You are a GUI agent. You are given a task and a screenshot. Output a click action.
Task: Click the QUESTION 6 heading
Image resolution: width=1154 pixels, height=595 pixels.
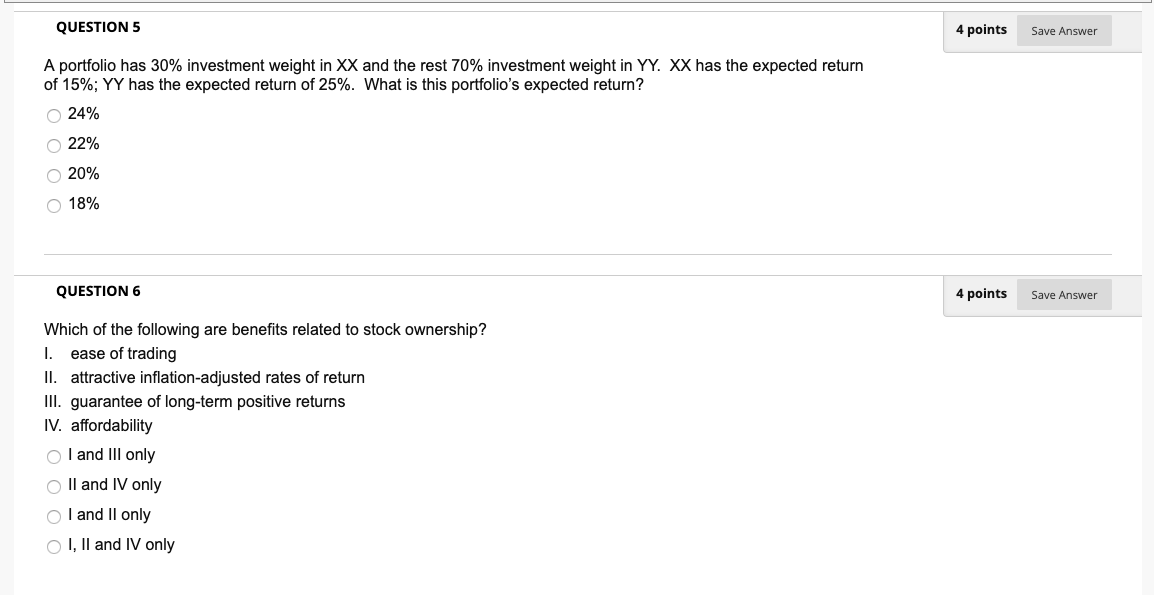[x=97, y=291]
